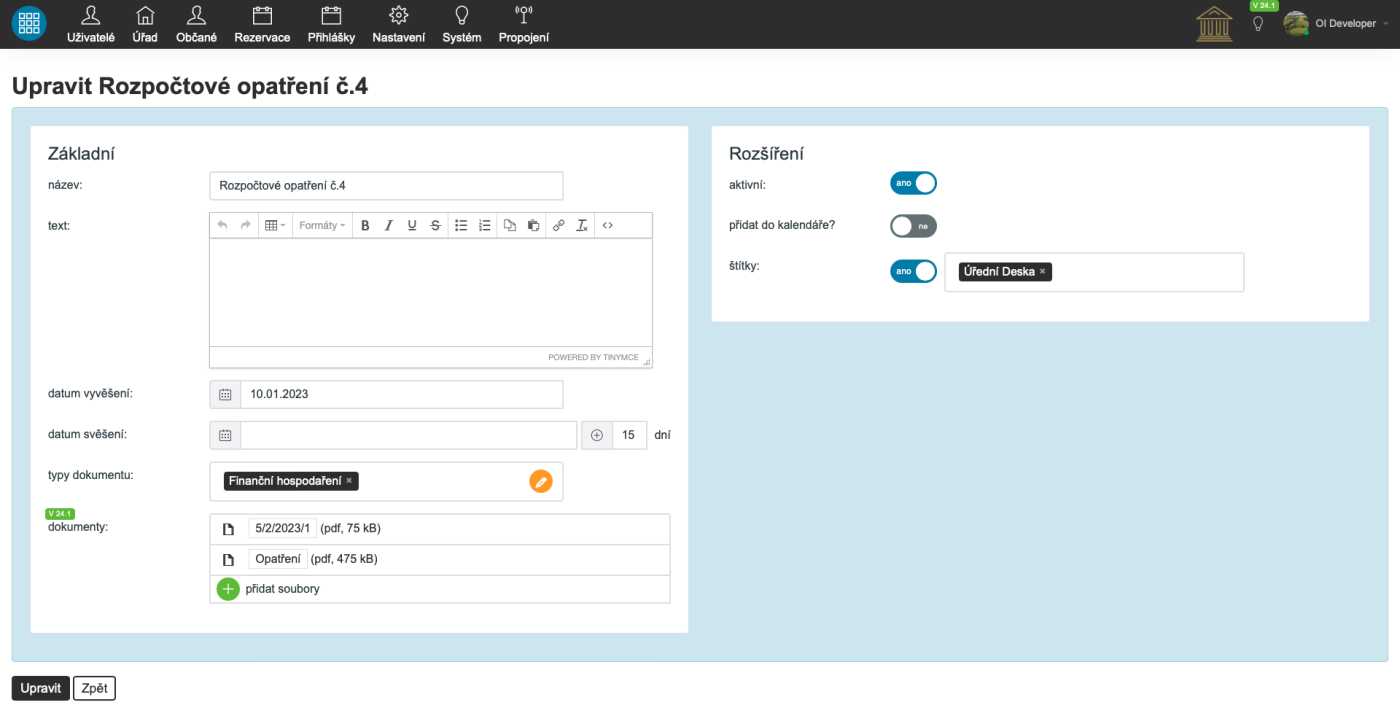Insert a link with the chain icon

point(559,225)
